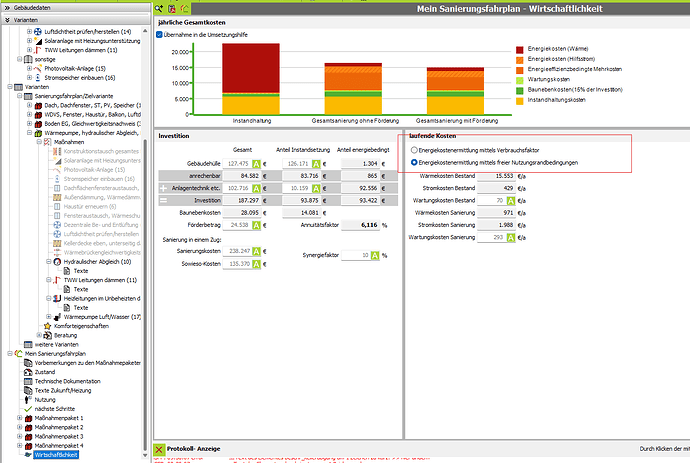
Task: Open Technische Dokumentation in the tree
Action: (x=67, y=382)
